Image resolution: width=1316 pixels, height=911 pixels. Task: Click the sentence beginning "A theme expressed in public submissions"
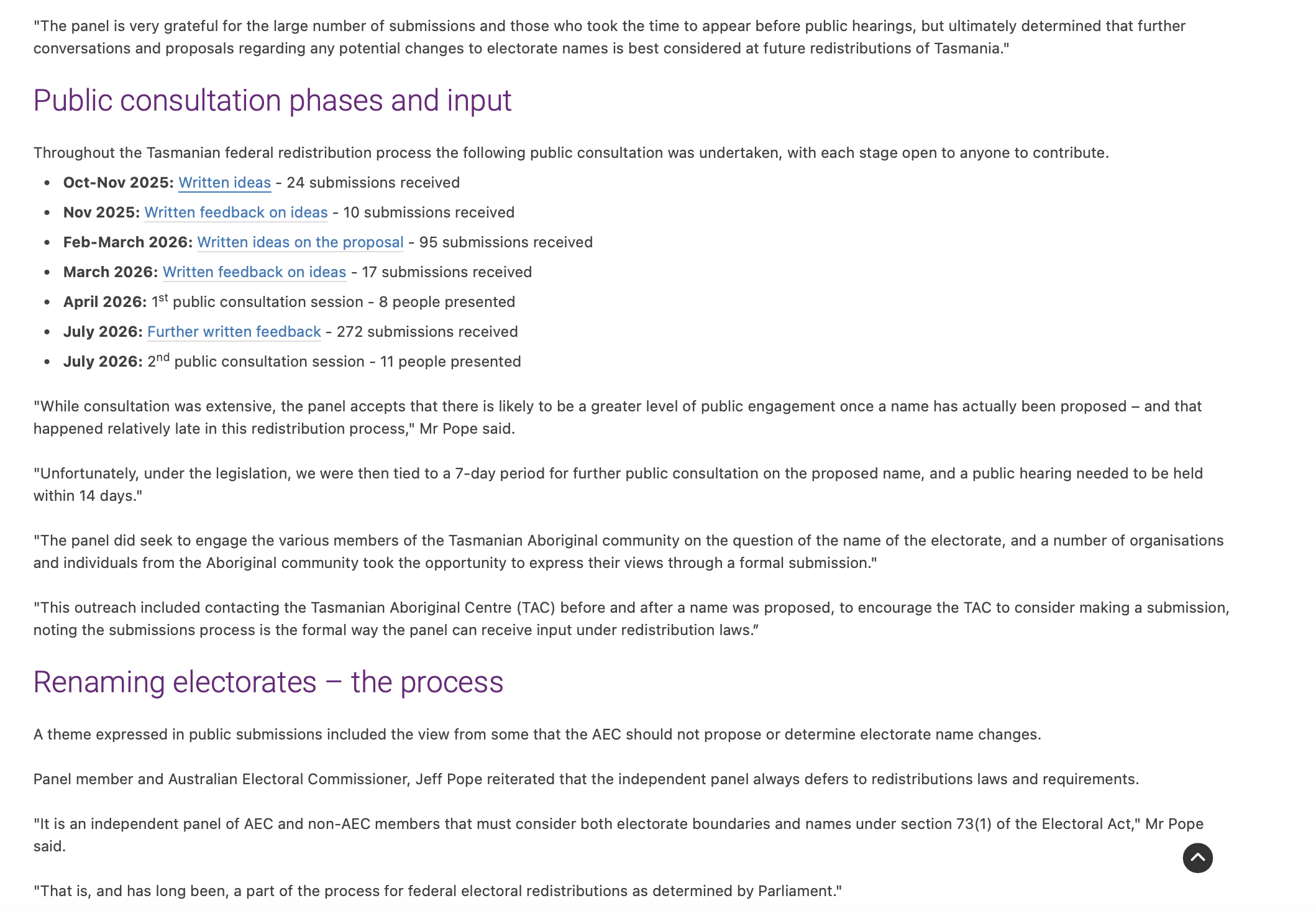(x=537, y=735)
